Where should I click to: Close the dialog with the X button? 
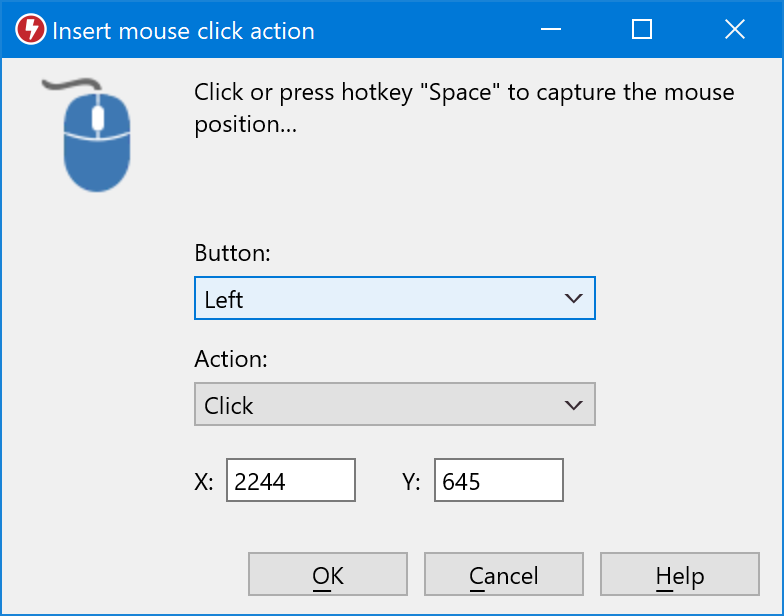pyautogui.click(x=735, y=30)
